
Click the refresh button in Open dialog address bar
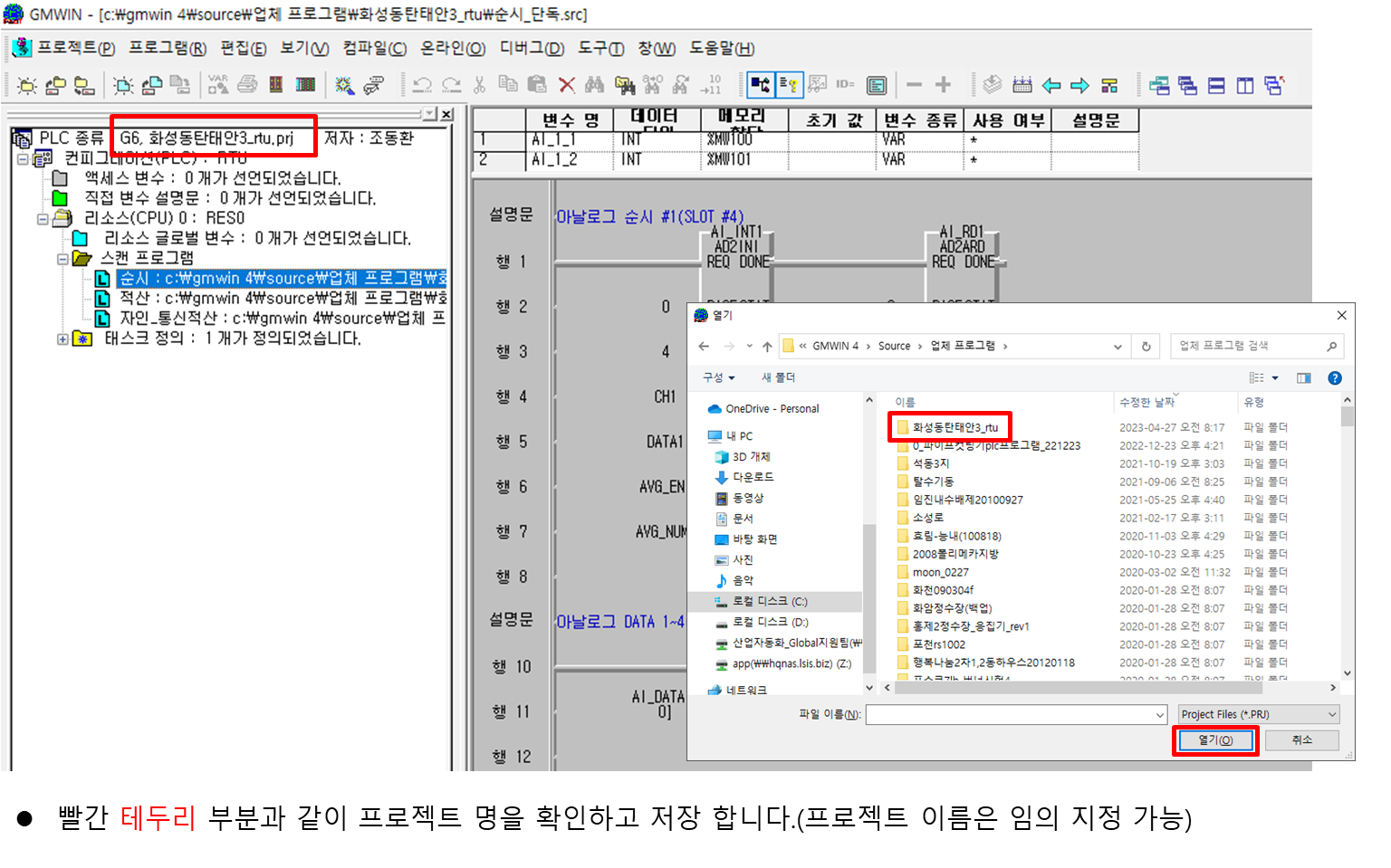click(x=1146, y=346)
